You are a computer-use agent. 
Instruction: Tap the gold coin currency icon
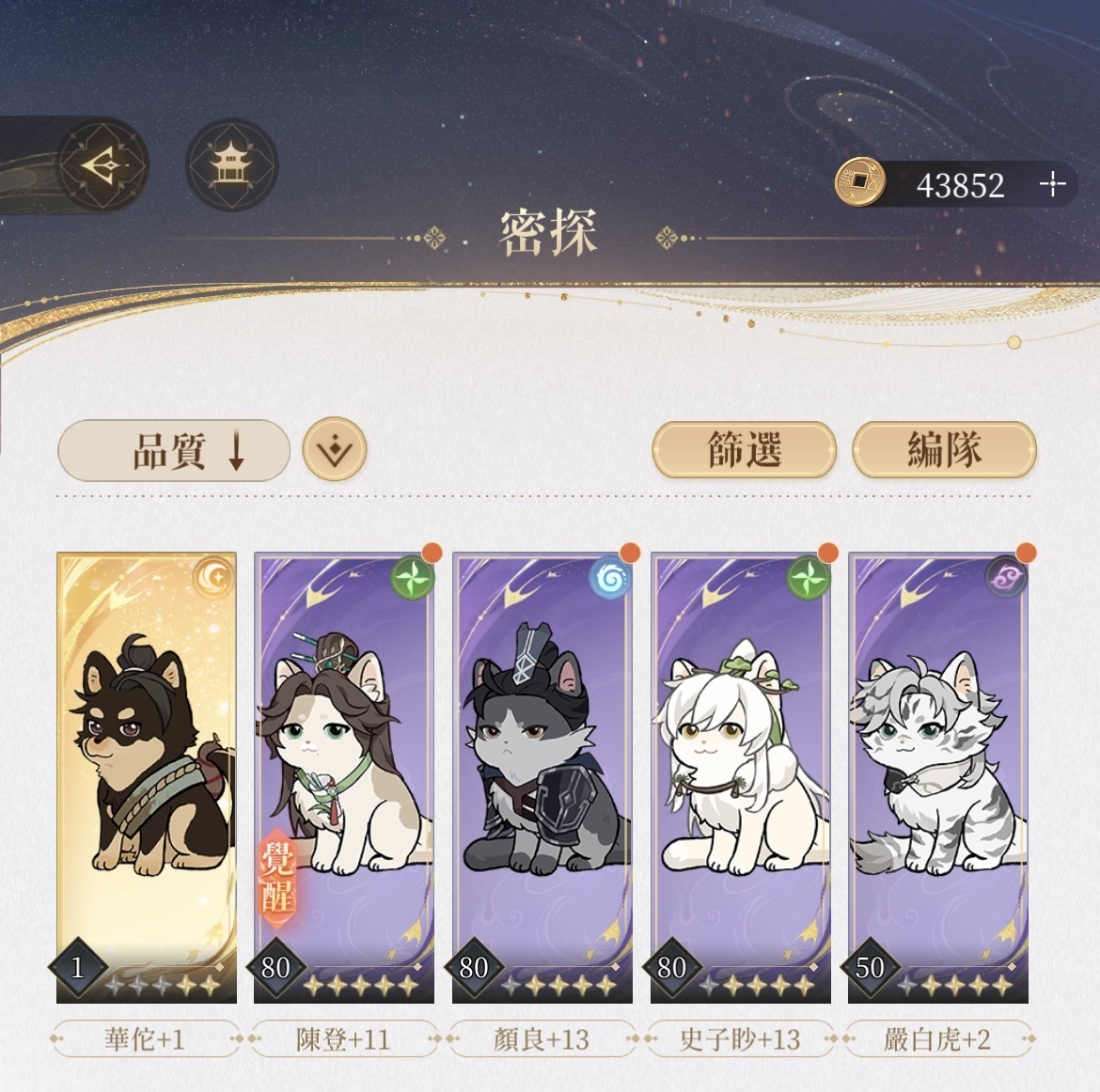coord(859,182)
